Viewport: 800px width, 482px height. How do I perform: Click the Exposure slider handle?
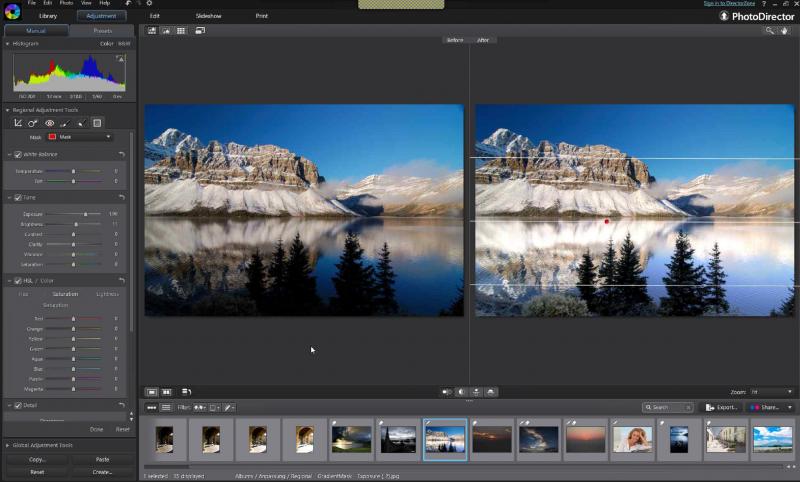85,214
